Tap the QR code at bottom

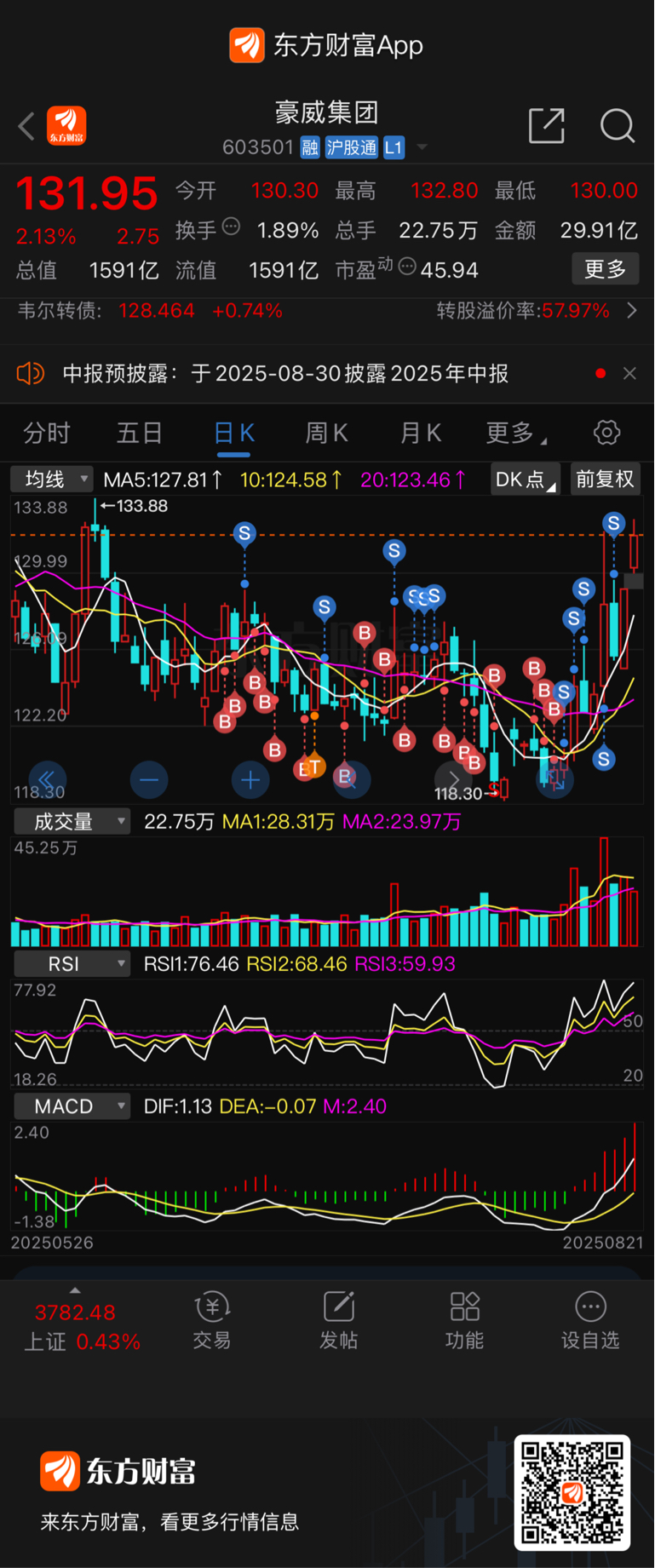tap(572, 1492)
